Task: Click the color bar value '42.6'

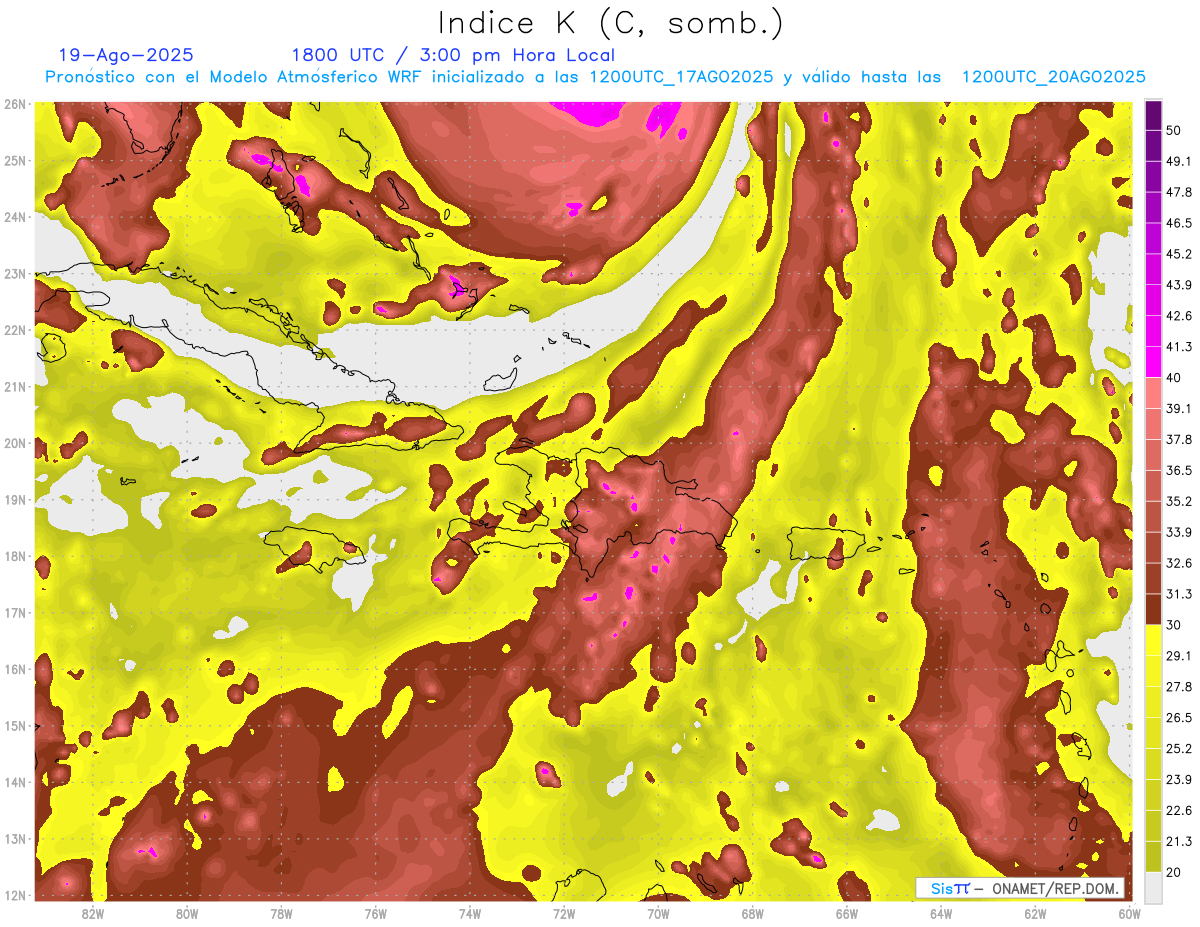Action: tap(1179, 316)
